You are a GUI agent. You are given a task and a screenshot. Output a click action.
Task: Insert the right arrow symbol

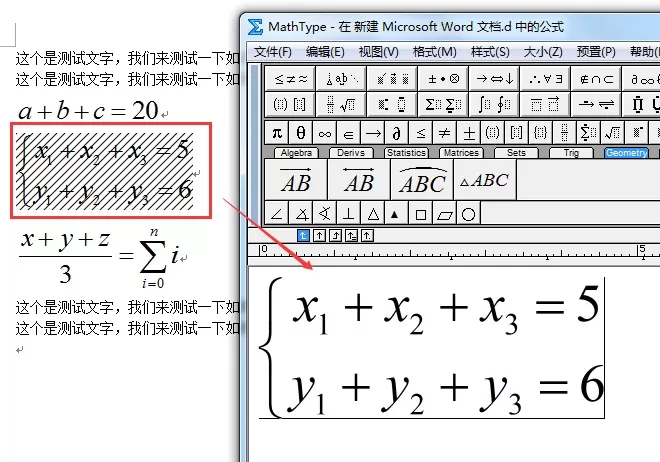373,133
